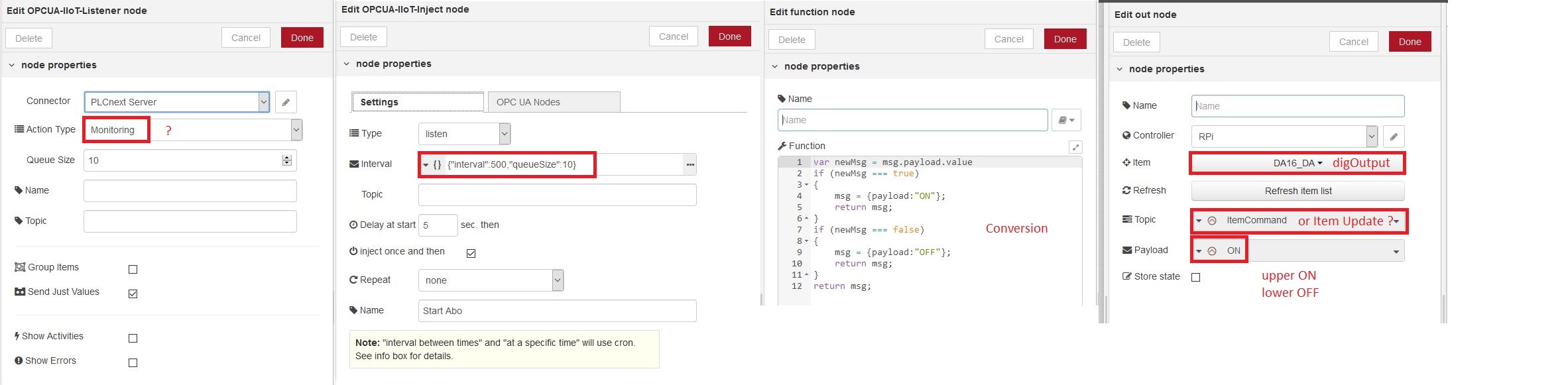Click Done in out node editor
Screen dimensions: 1568x385
click(1410, 42)
